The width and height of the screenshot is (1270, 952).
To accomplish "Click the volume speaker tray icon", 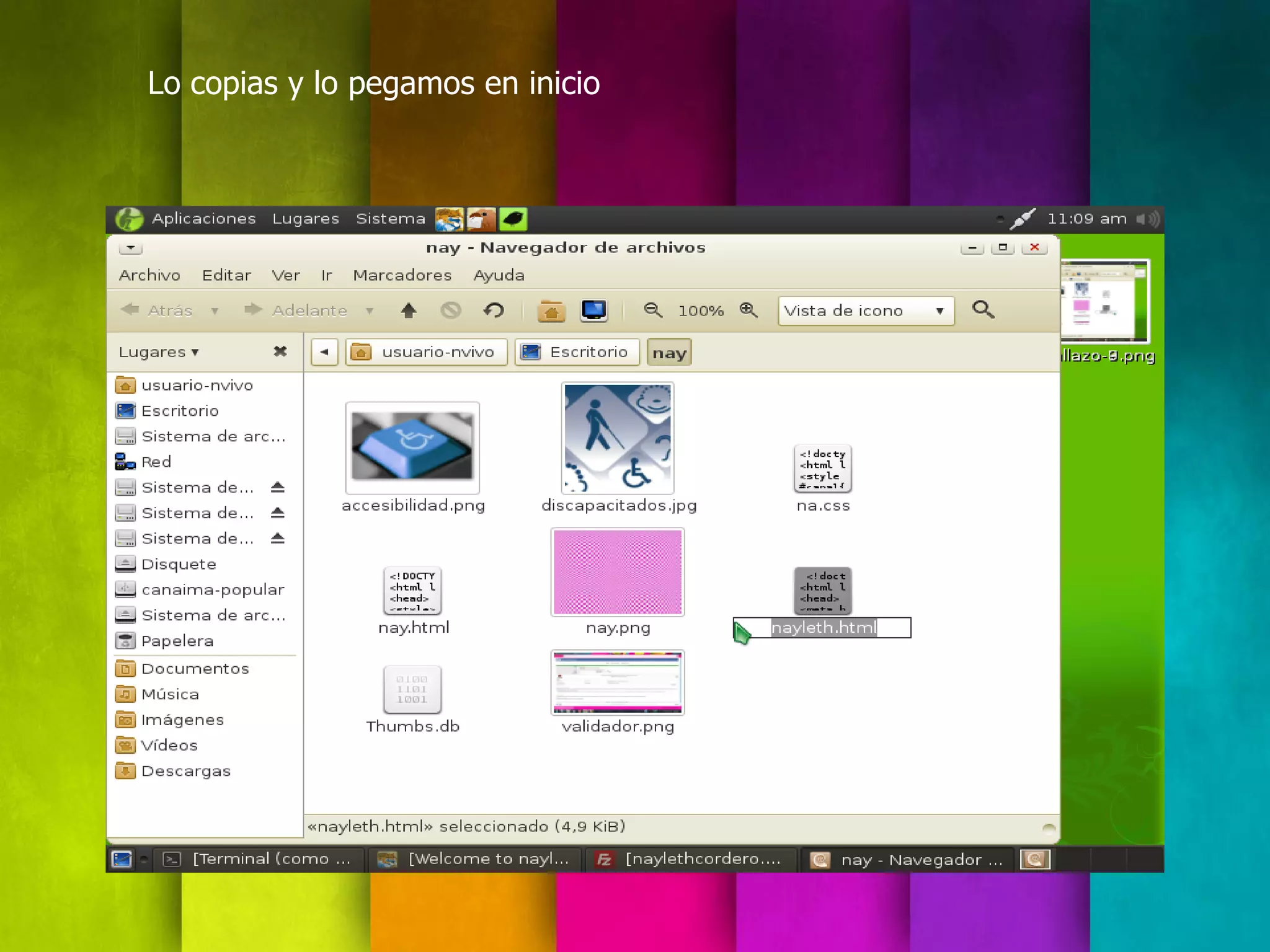I will click(1147, 219).
